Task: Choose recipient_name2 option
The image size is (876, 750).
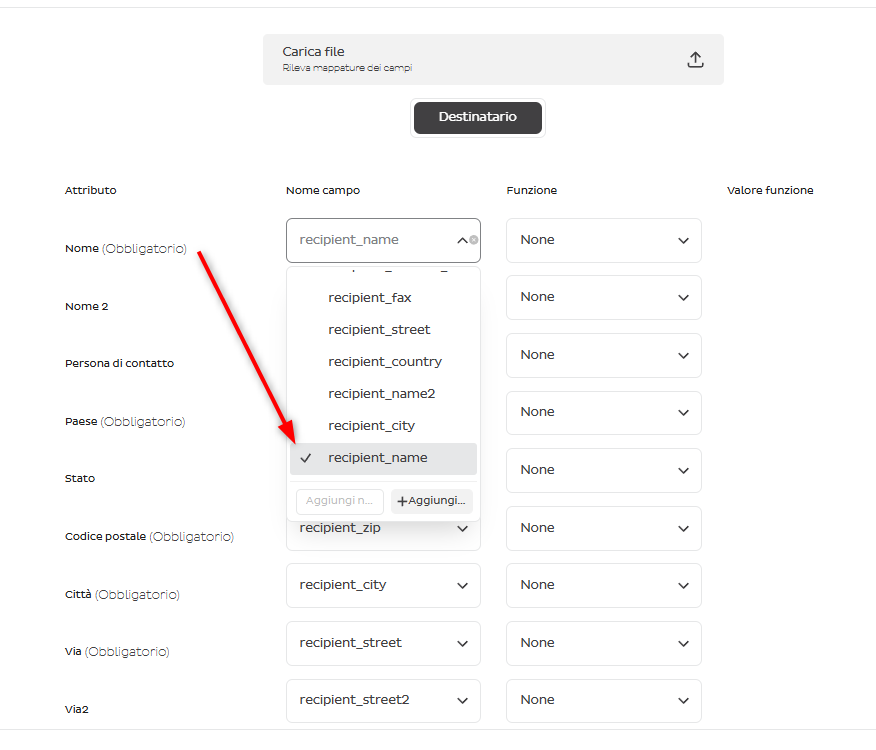Action: click(x=383, y=393)
